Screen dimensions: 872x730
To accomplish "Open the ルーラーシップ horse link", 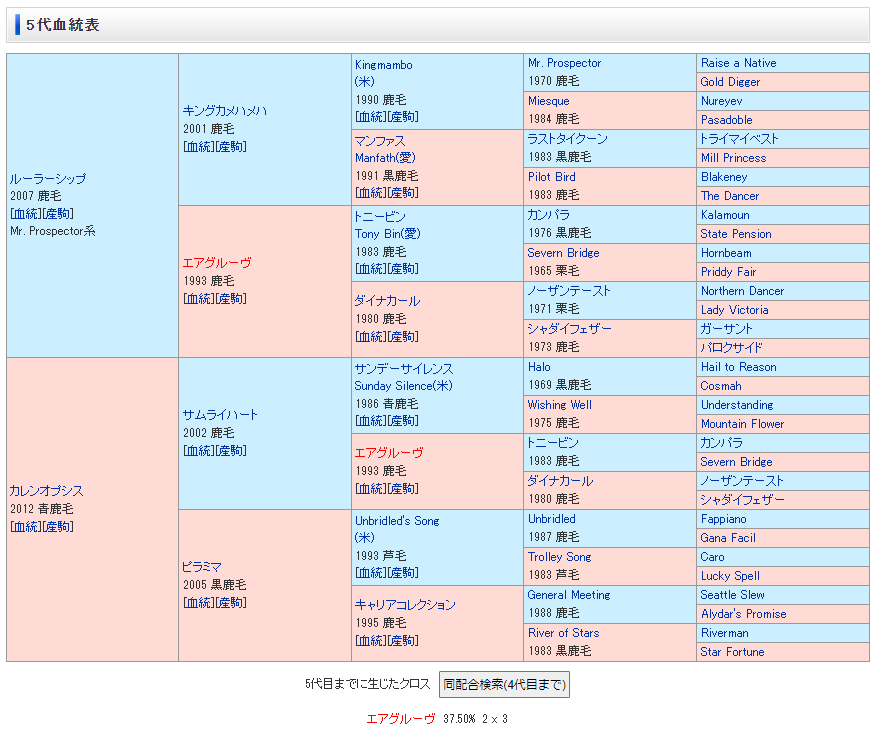I will 48,179.
